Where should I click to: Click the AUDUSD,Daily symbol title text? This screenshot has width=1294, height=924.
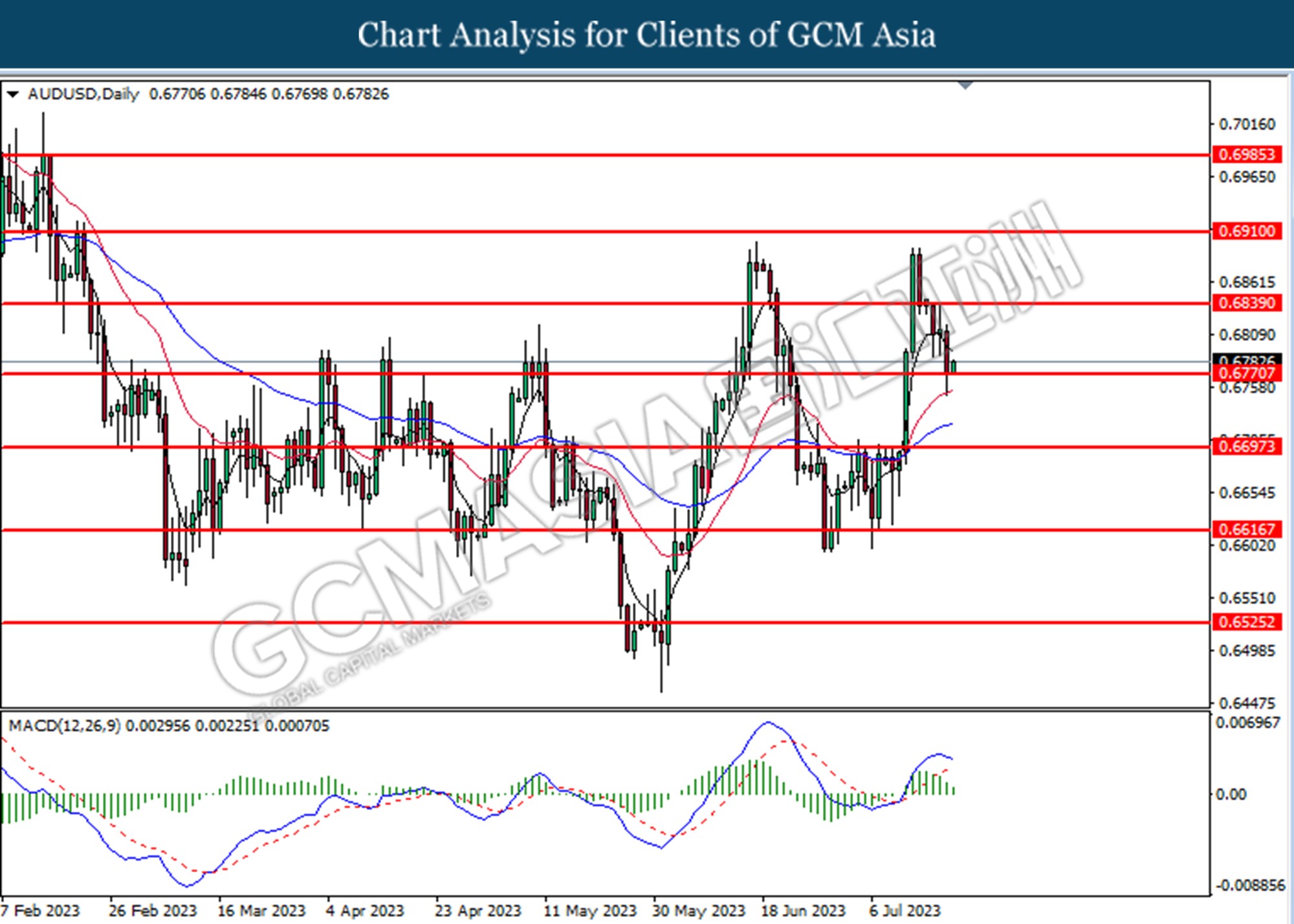click(x=83, y=94)
